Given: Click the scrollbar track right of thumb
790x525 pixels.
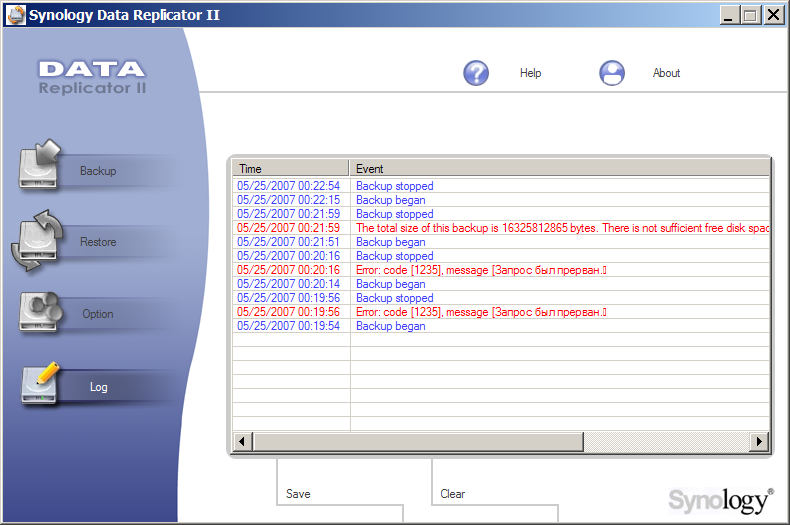Looking at the screenshot, I should tap(667, 442).
